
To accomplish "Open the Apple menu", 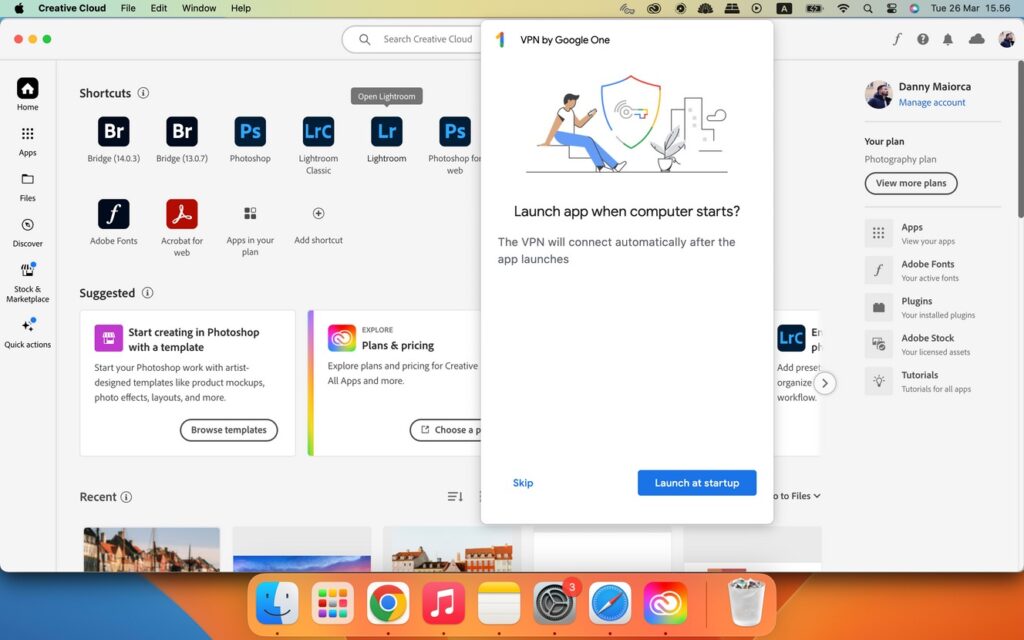I will 19,8.
